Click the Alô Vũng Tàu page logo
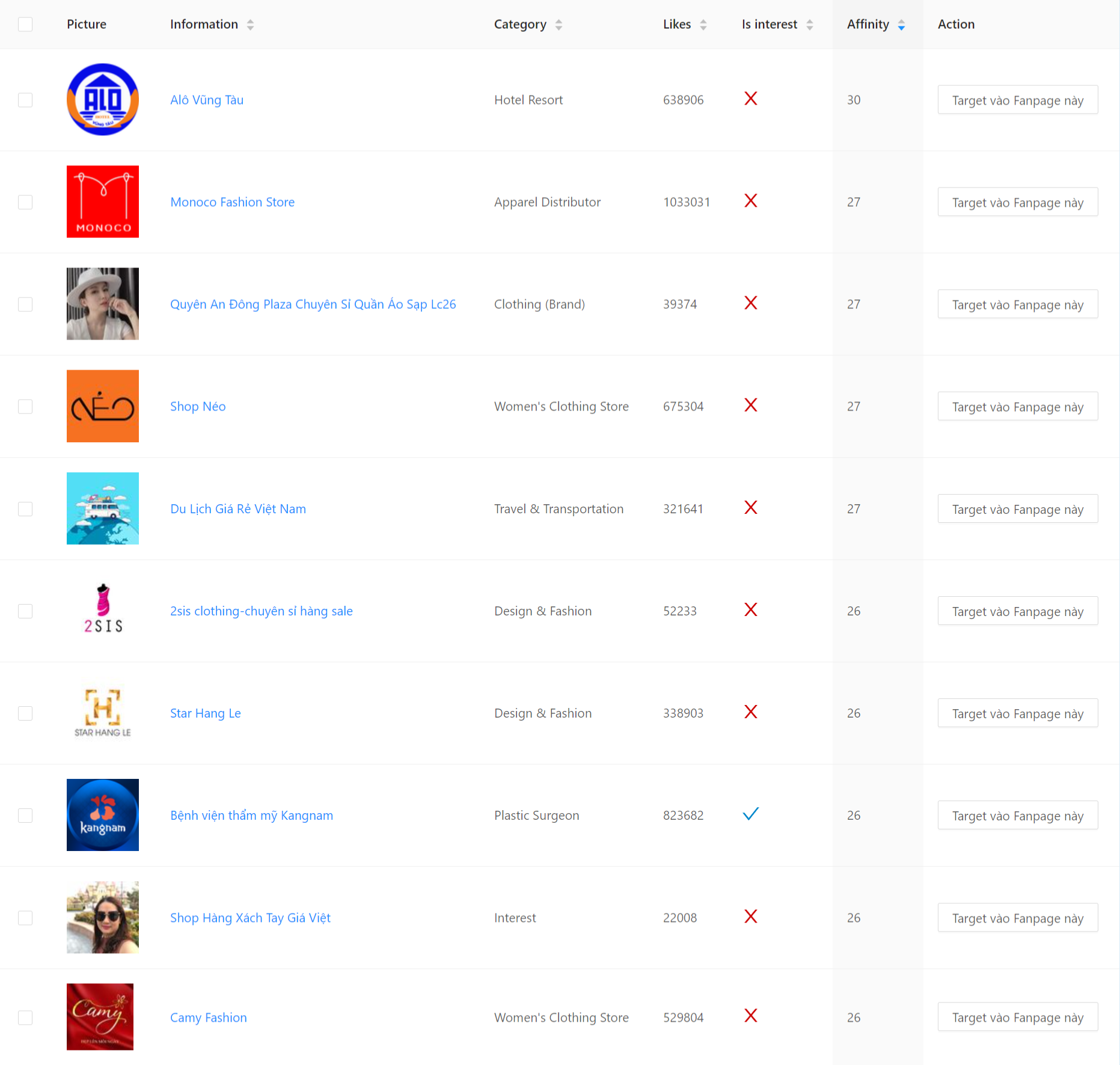The height and width of the screenshot is (1065, 1120). pos(103,100)
